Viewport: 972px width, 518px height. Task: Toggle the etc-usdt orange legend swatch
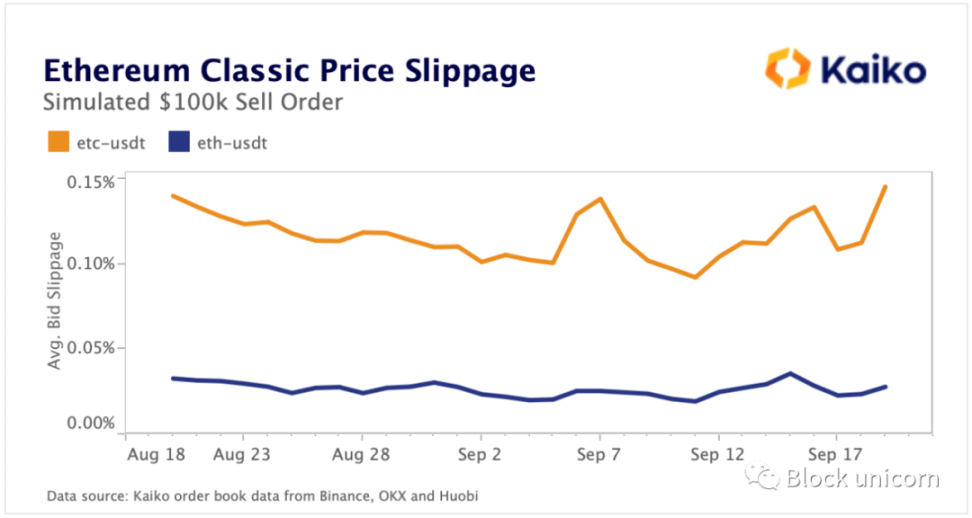(58, 143)
